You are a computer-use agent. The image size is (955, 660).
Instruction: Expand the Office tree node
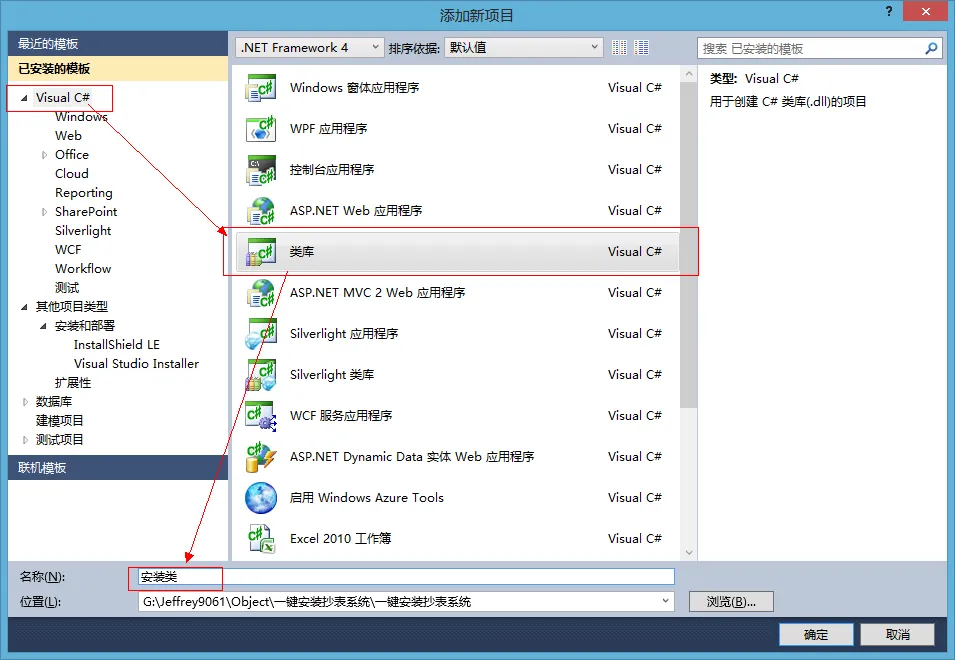pyautogui.click(x=44, y=155)
